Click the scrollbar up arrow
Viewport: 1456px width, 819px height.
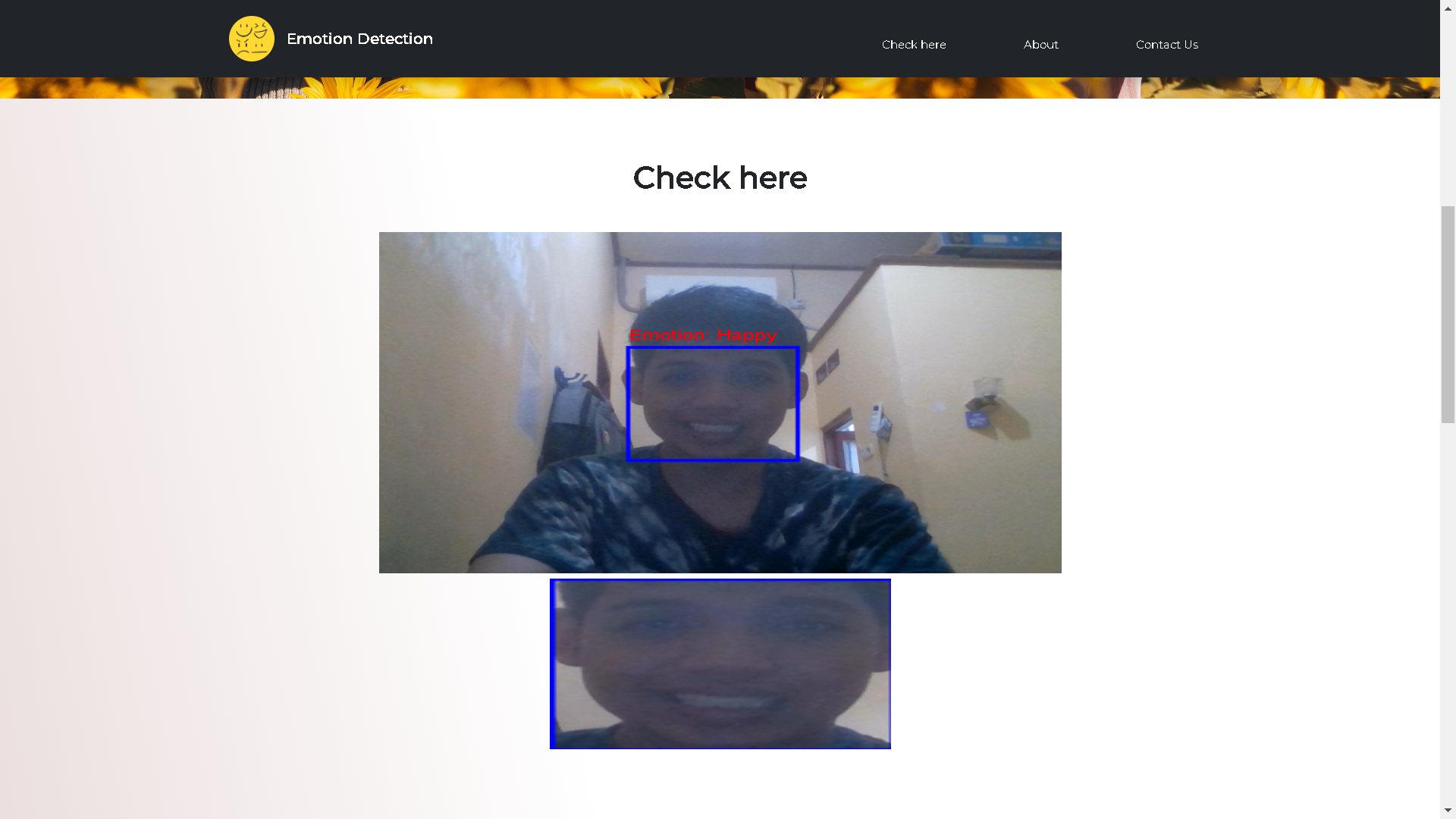(1447, 7)
